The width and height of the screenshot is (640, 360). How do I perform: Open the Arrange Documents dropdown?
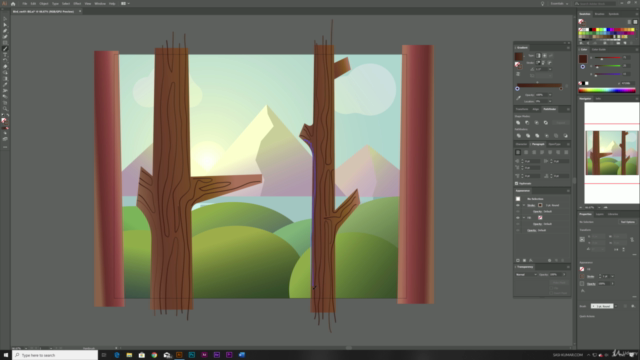coord(125,4)
